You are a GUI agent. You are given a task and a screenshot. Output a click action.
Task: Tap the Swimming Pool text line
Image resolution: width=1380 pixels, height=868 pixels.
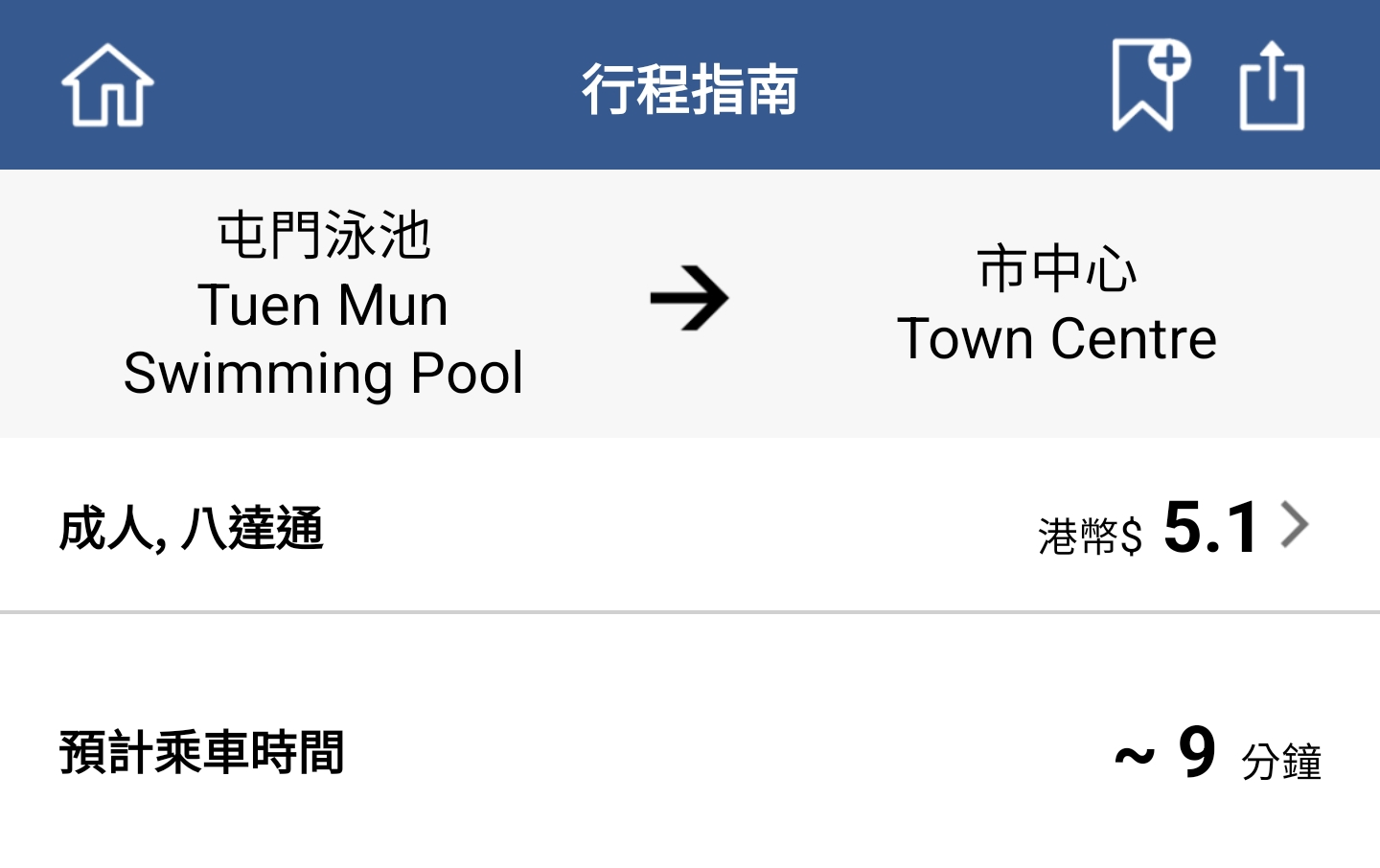323,373
